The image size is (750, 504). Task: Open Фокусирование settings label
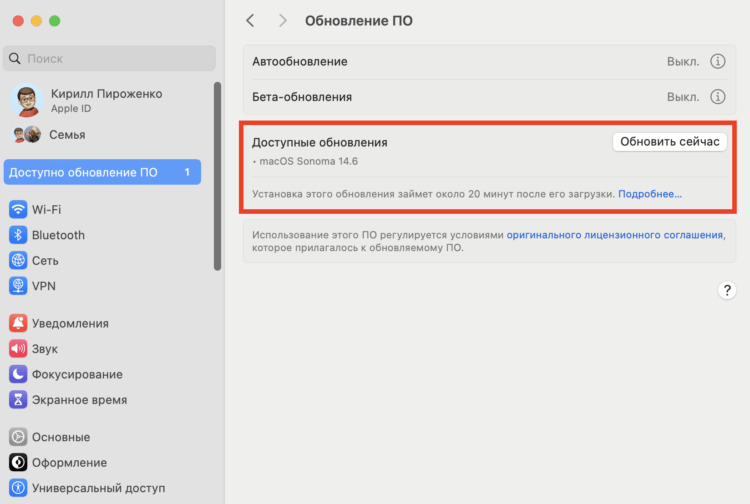tap(77, 374)
